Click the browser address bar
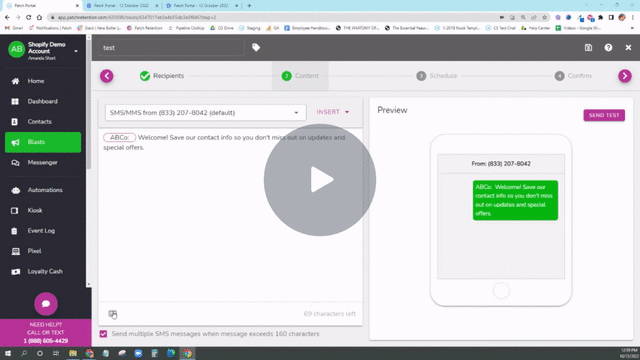 coord(269,18)
